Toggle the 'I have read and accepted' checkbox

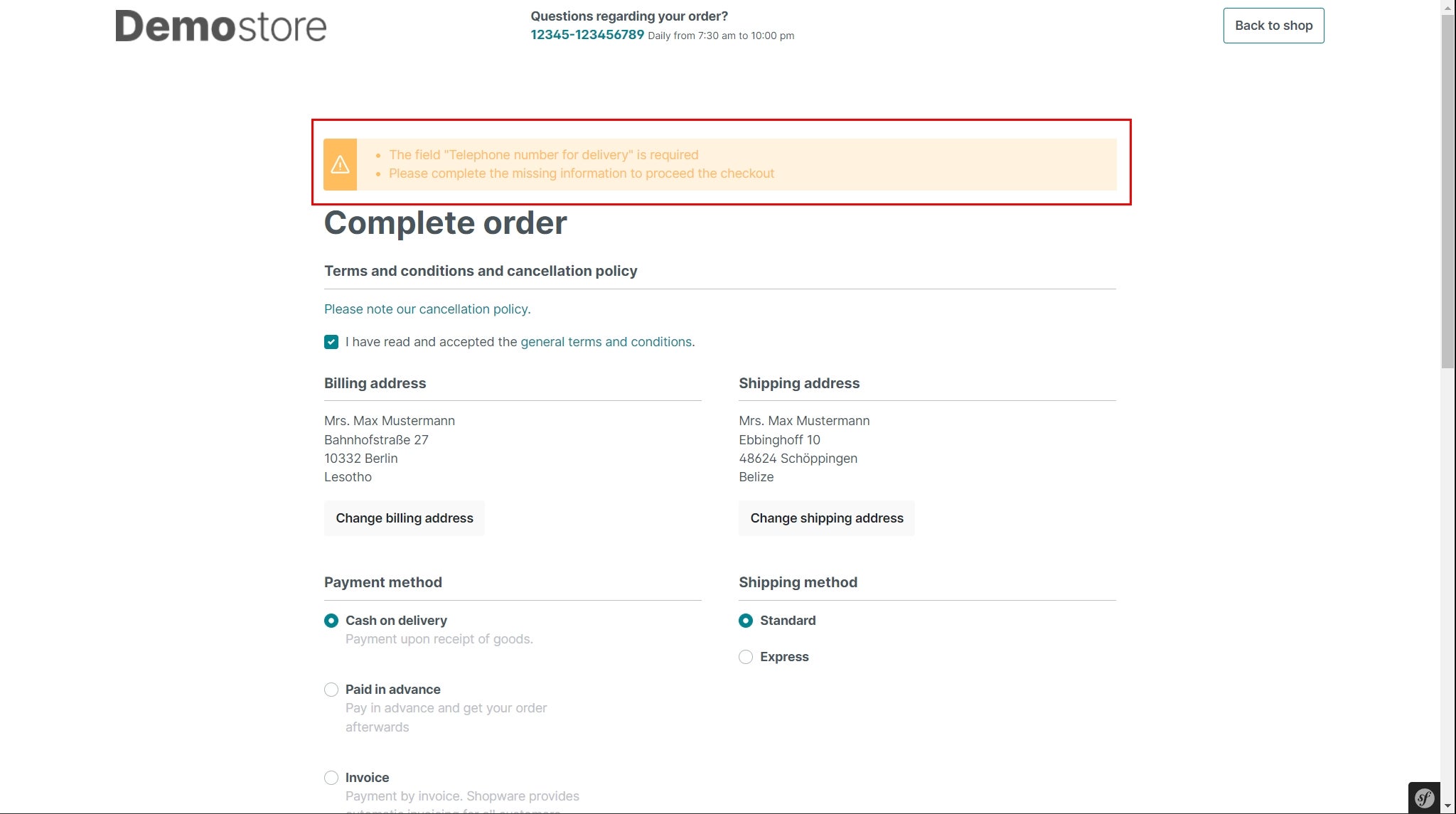[x=331, y=342]
